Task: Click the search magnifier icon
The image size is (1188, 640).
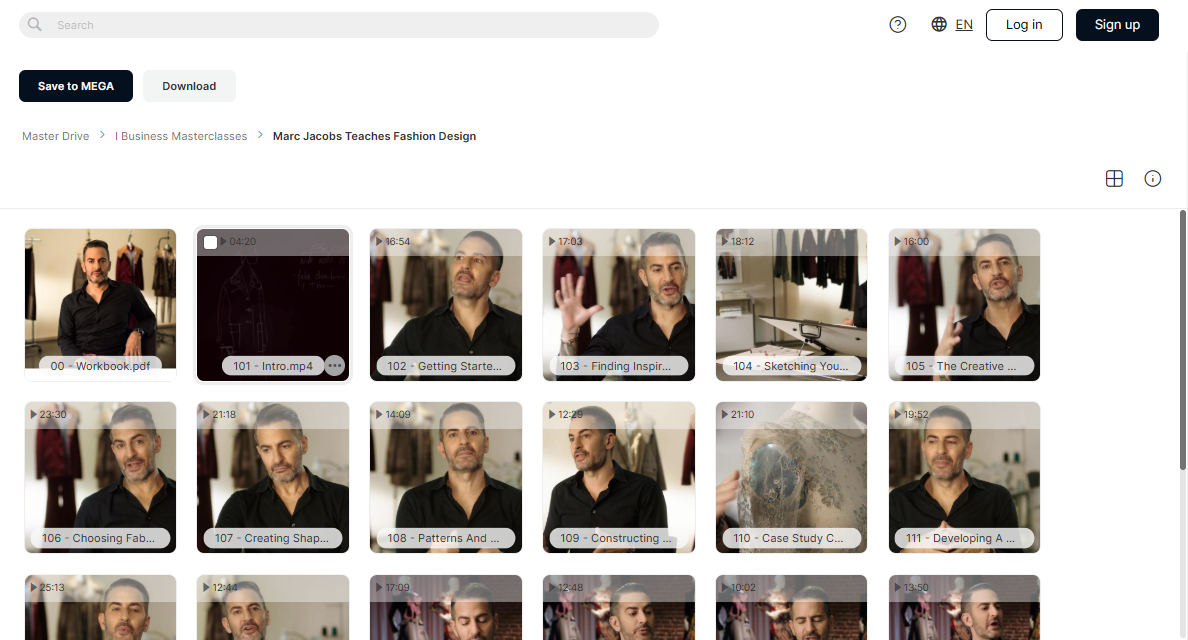Action: (x=34, y=24)
